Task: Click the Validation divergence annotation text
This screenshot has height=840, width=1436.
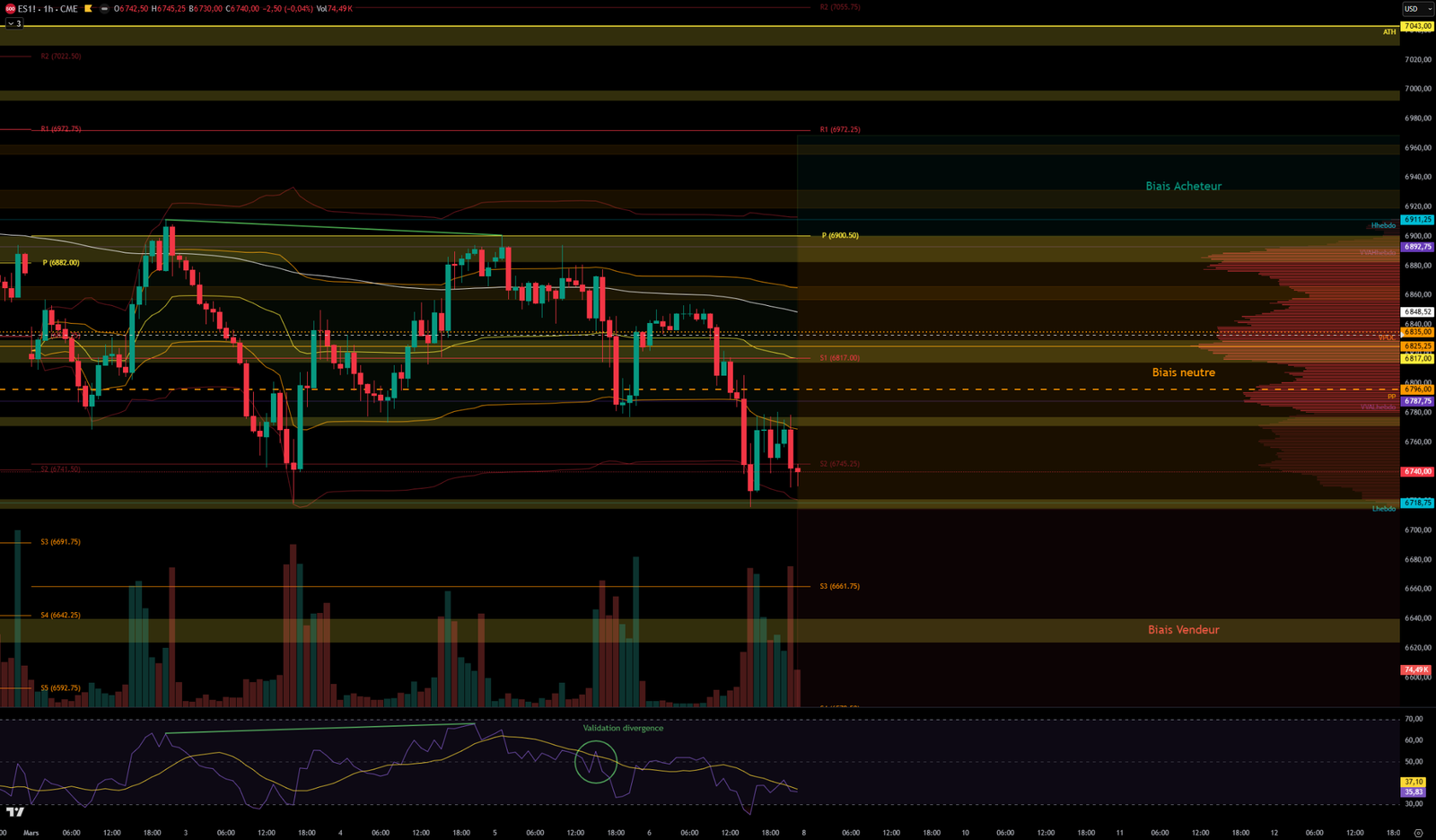Action: click(623, 728)
